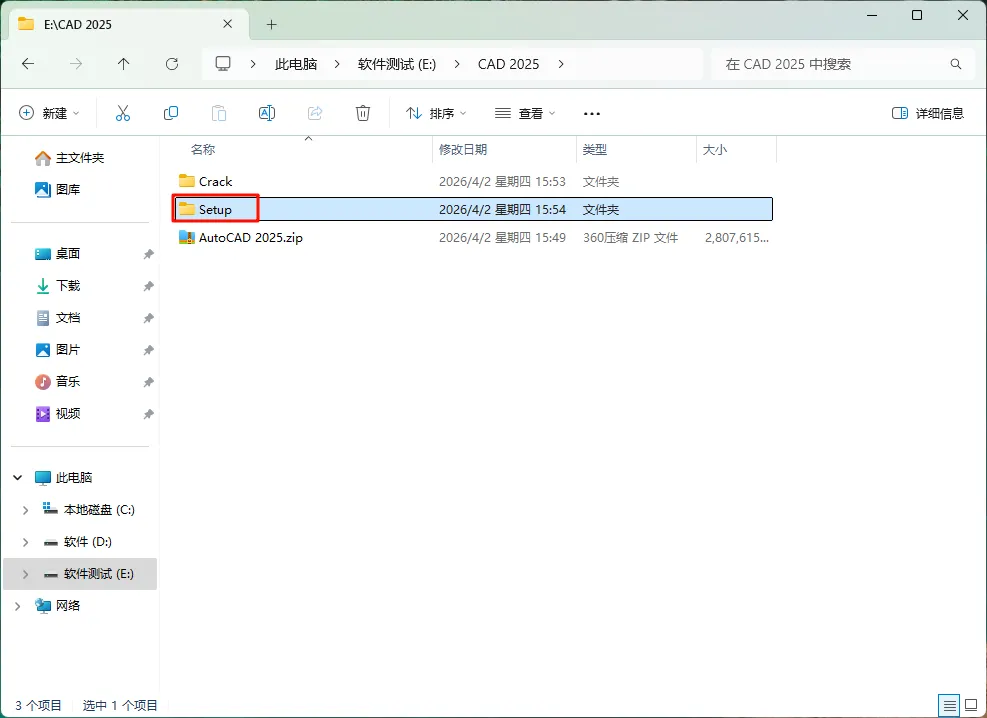Toggle the 详细信息 details pane
Screen dimensions: 987x718
[928, 113]
